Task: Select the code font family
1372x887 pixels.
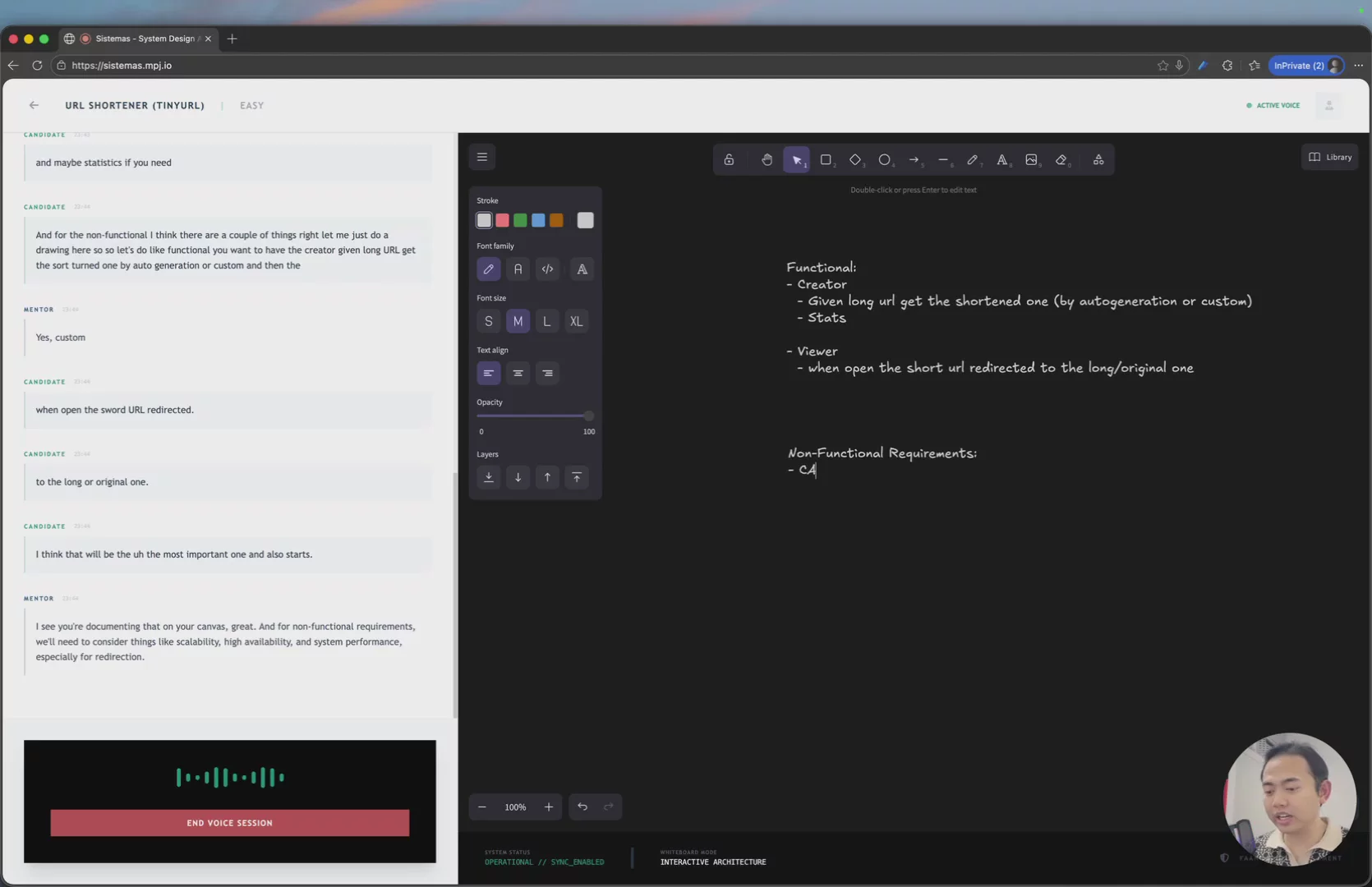Action: click(x=547, y=269)
